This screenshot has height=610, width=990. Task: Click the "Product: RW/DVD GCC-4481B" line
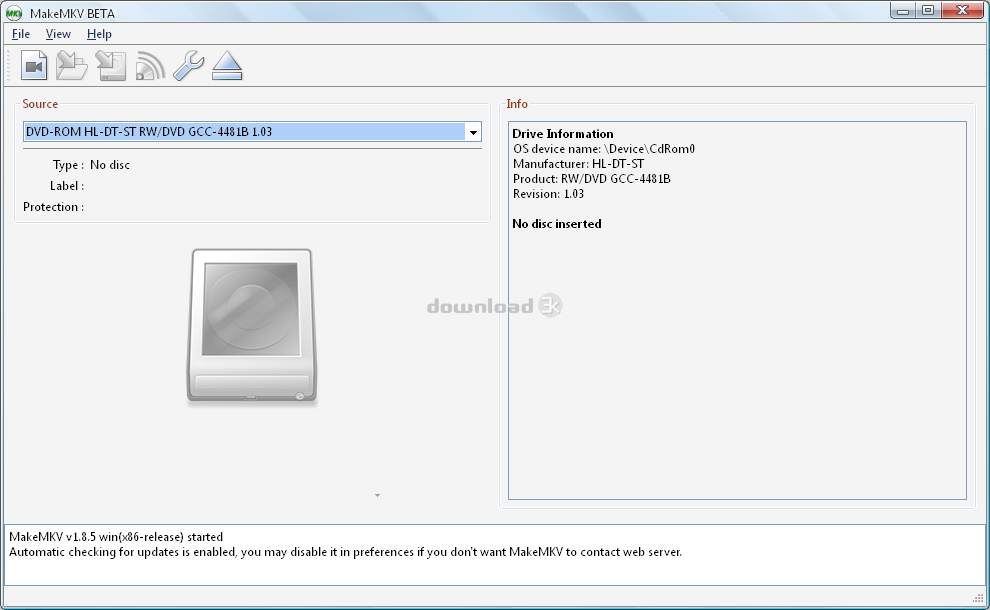click(592, 179)
